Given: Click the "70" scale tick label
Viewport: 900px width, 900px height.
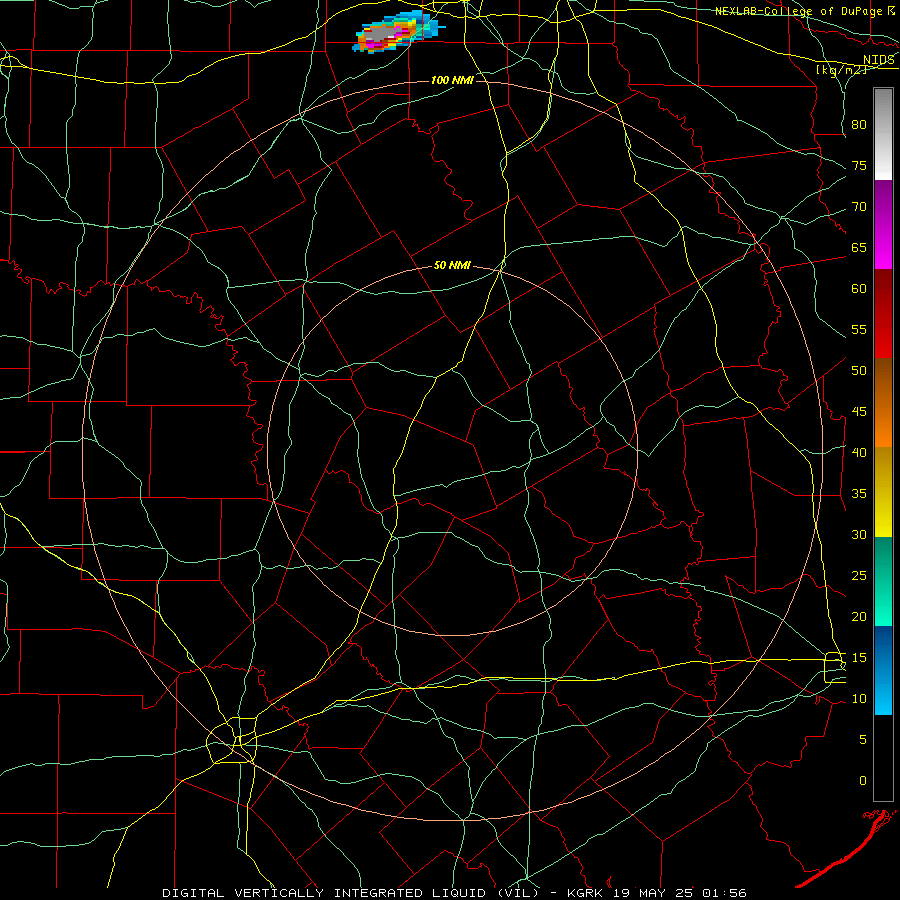Looking at the screenshot, I should point(859,207).
